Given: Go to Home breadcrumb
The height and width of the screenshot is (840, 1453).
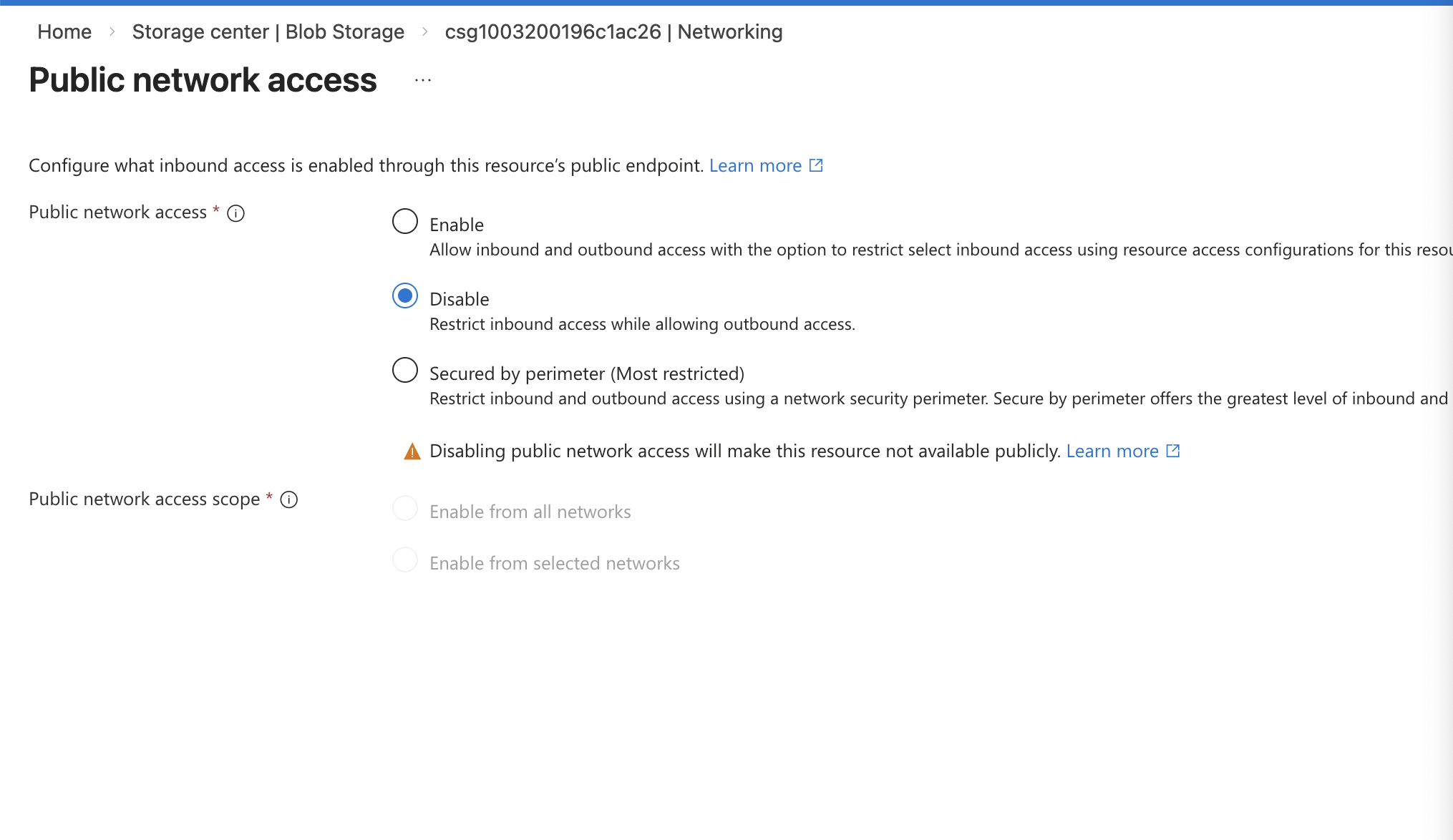Looking at the screenshot, I should pyautogui.click(x=64, y=31).
